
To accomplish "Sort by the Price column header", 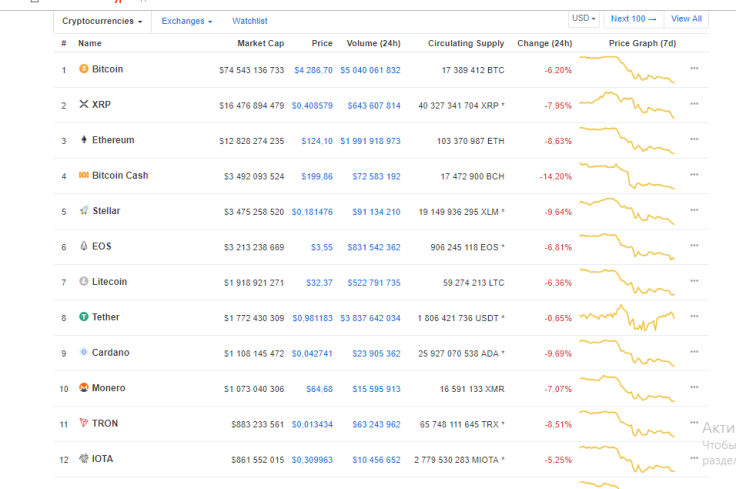I will pyautogui.click(x=322, y=43).
